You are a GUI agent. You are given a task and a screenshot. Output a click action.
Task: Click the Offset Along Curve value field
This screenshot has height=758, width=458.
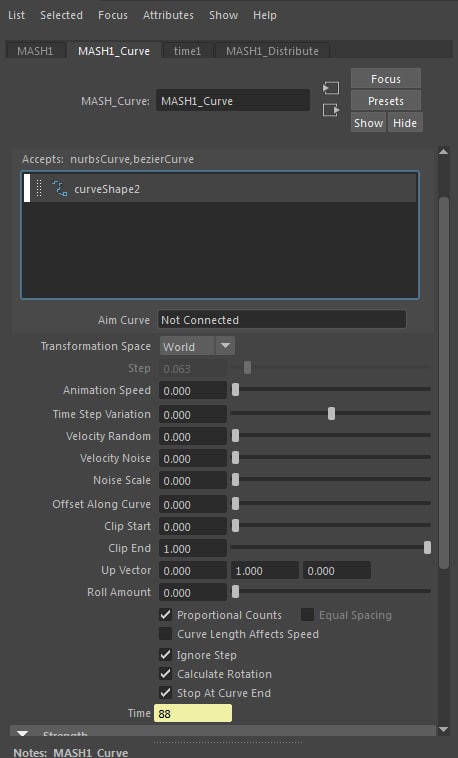pos(192,505)
